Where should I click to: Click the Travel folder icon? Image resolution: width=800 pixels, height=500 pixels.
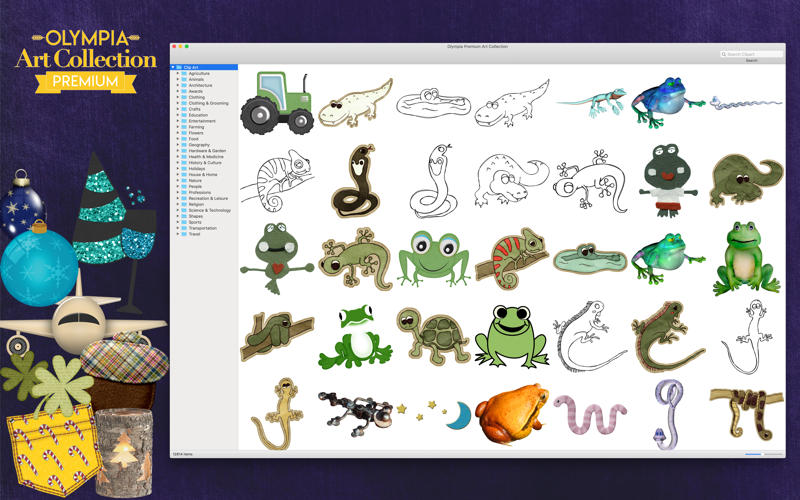(x=185, y=234)
